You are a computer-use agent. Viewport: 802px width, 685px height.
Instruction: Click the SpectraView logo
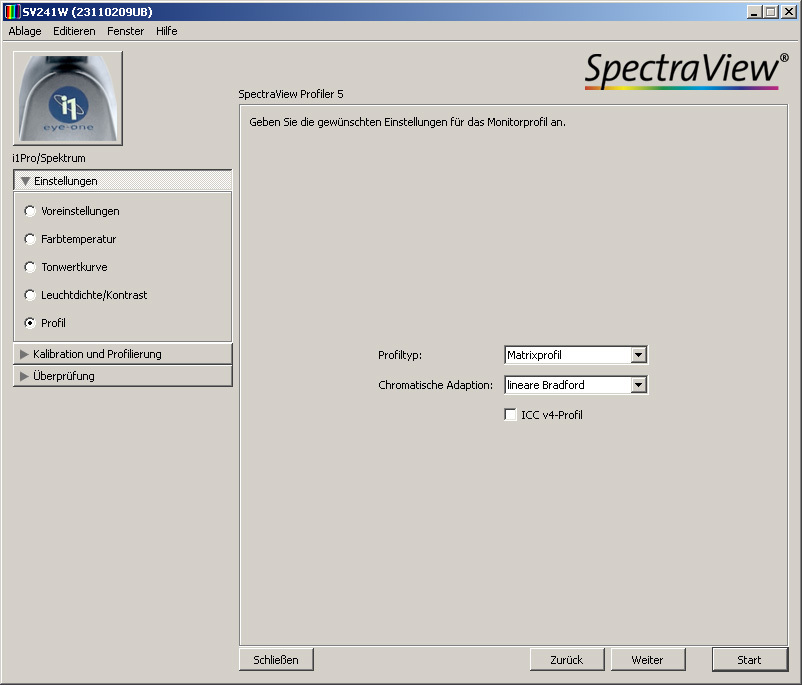coord(686,71)
